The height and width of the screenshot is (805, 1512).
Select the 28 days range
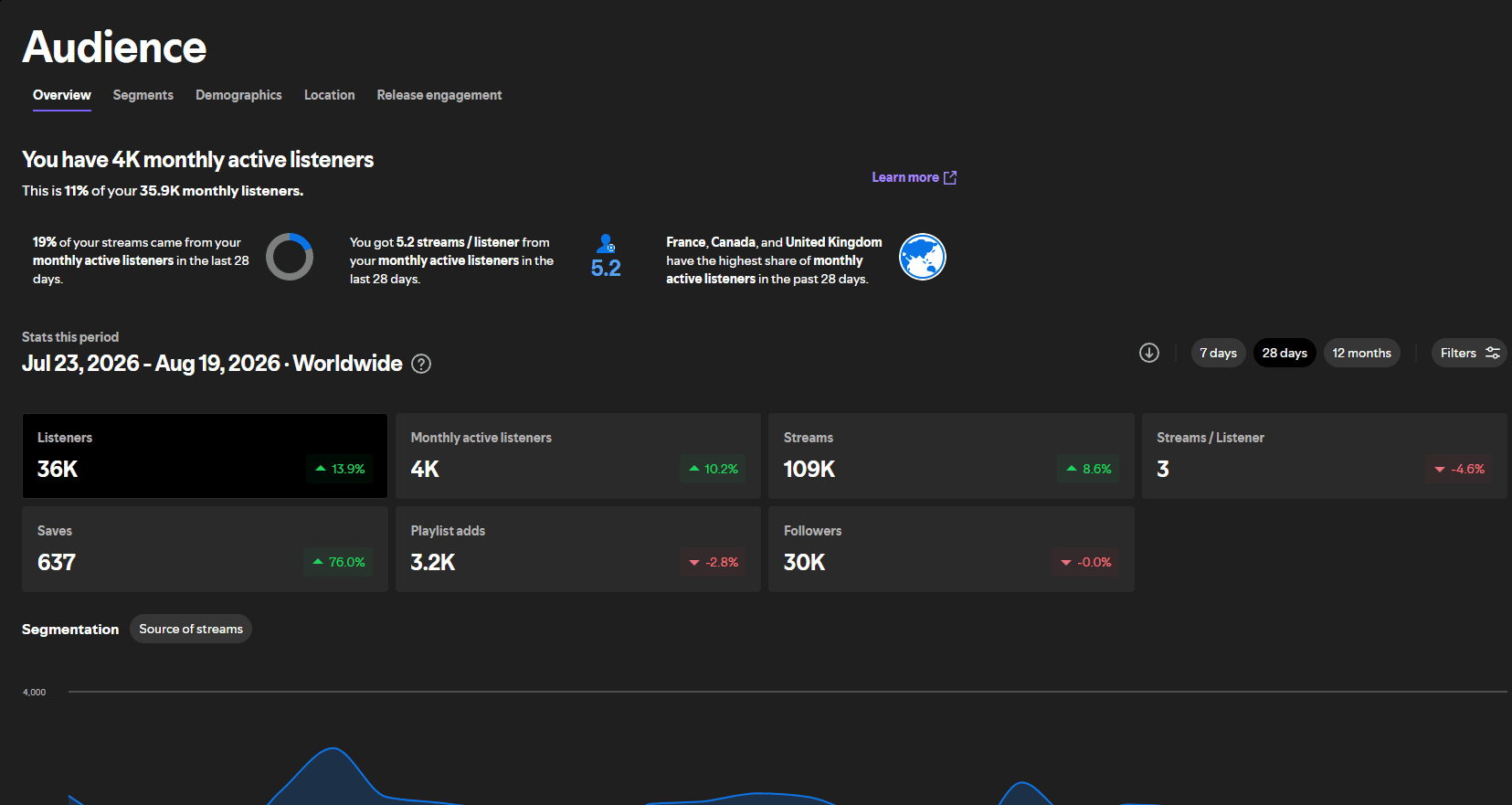click(1285, 353)
